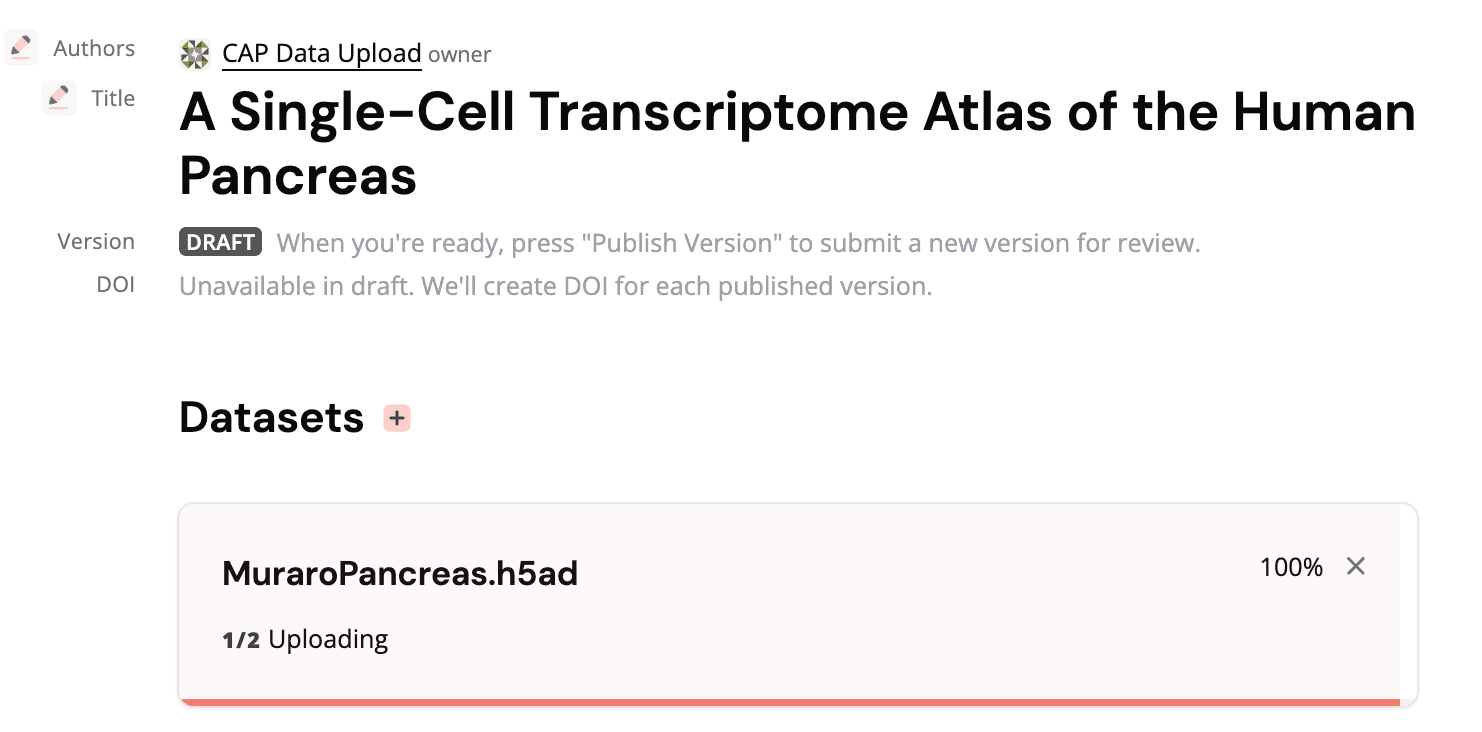This screenshot has height=732, width=1482.
Task: Click the "Publish Version" instruction text
Action: 738,243
